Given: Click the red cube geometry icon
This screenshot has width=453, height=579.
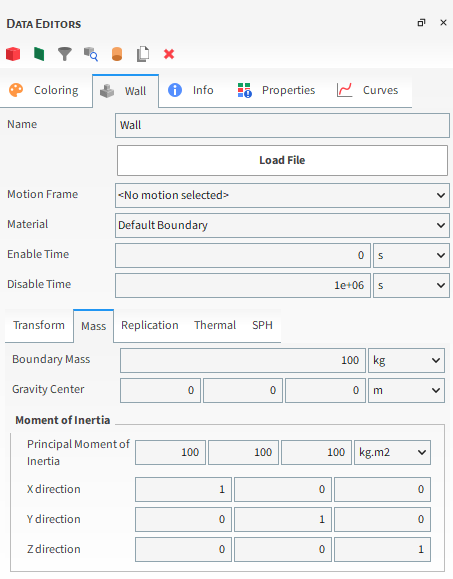Looking at the screenshot, I should 13,54.
